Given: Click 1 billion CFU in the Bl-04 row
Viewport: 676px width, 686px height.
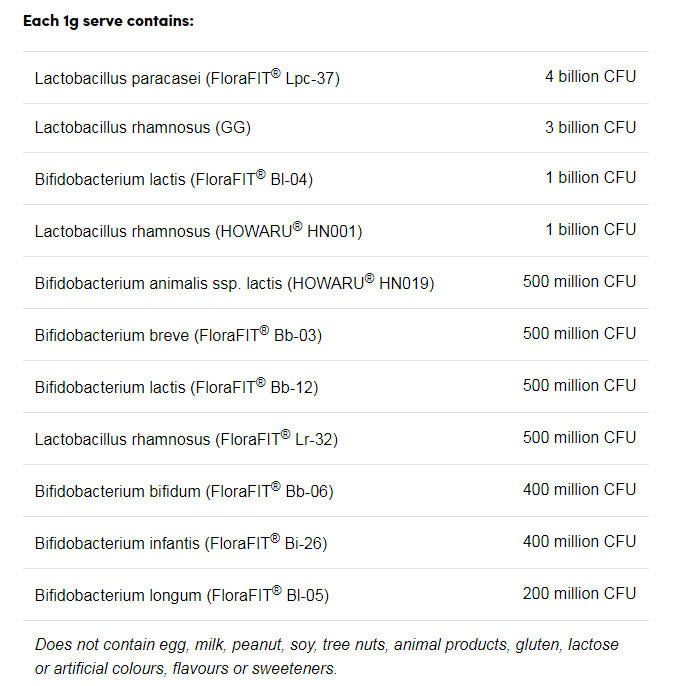Looking at the screenshot, I should (x=590, y=177).
